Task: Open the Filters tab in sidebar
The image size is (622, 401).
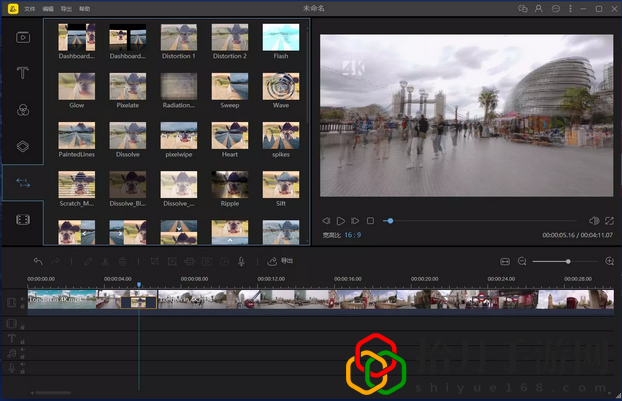Action: tap(23, 110)
